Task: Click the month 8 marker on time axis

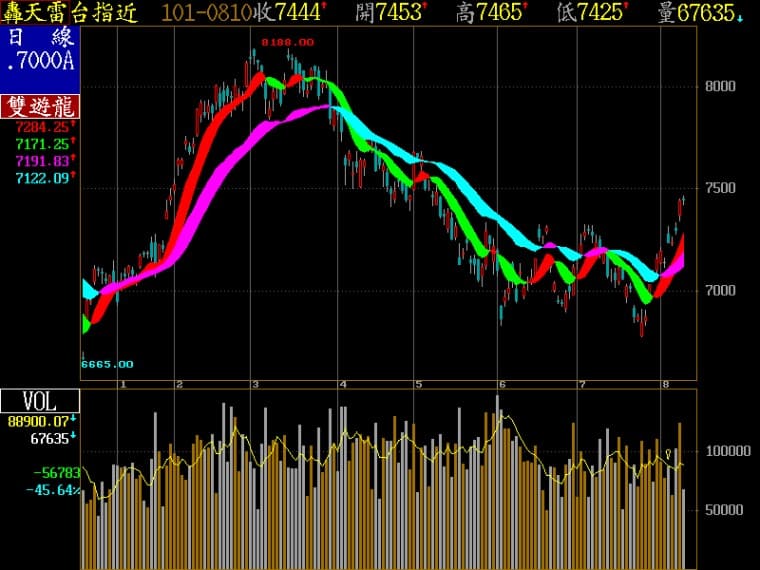Action: point(664,384)
